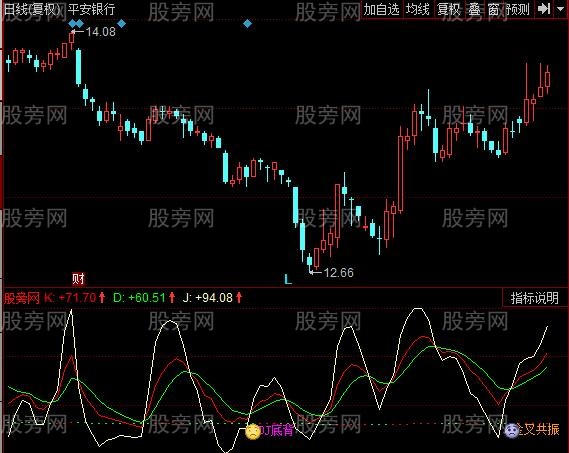569x453 pixels.
Task: Click the jump-to-end arrow icon
Action: point(543,9)
